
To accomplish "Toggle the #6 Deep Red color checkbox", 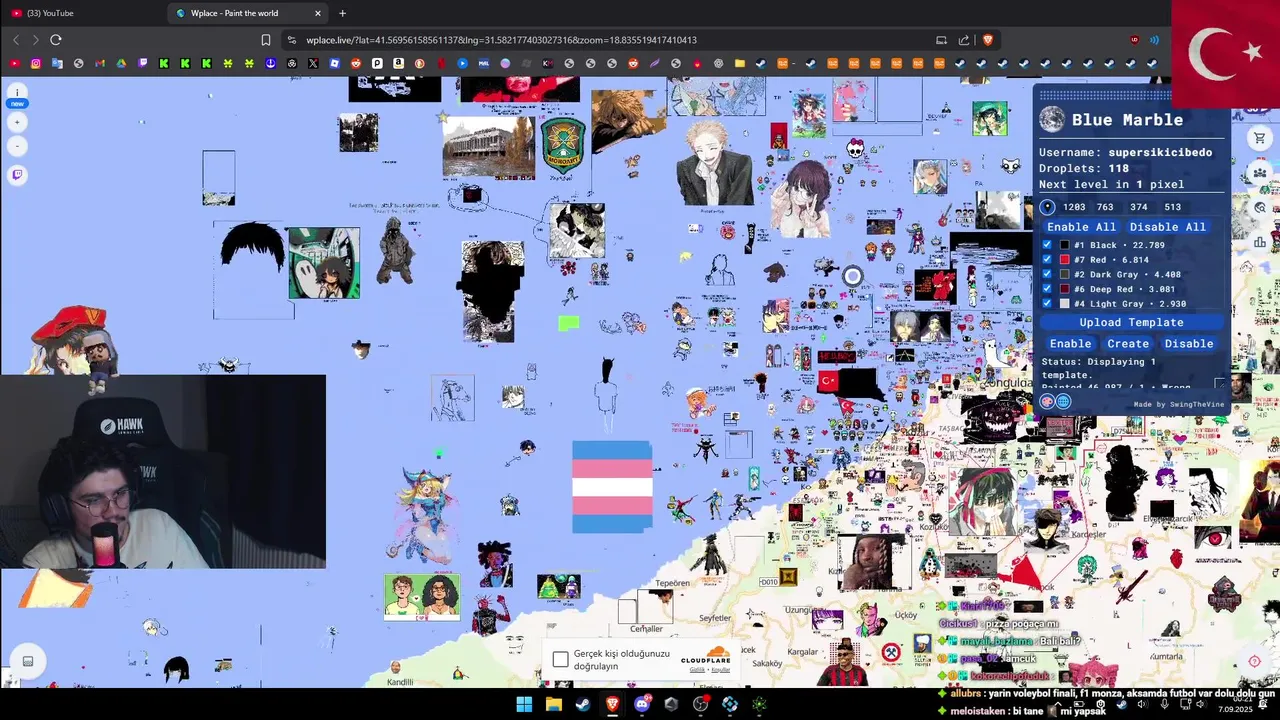I will click(1047, 289).
